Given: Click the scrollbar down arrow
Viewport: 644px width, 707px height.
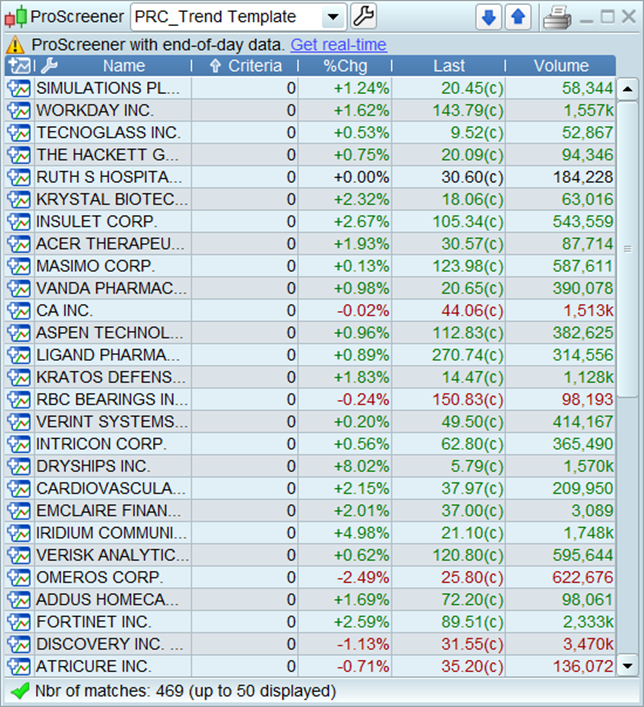Looking at the screenshot, I should click(x=627, y=666).
